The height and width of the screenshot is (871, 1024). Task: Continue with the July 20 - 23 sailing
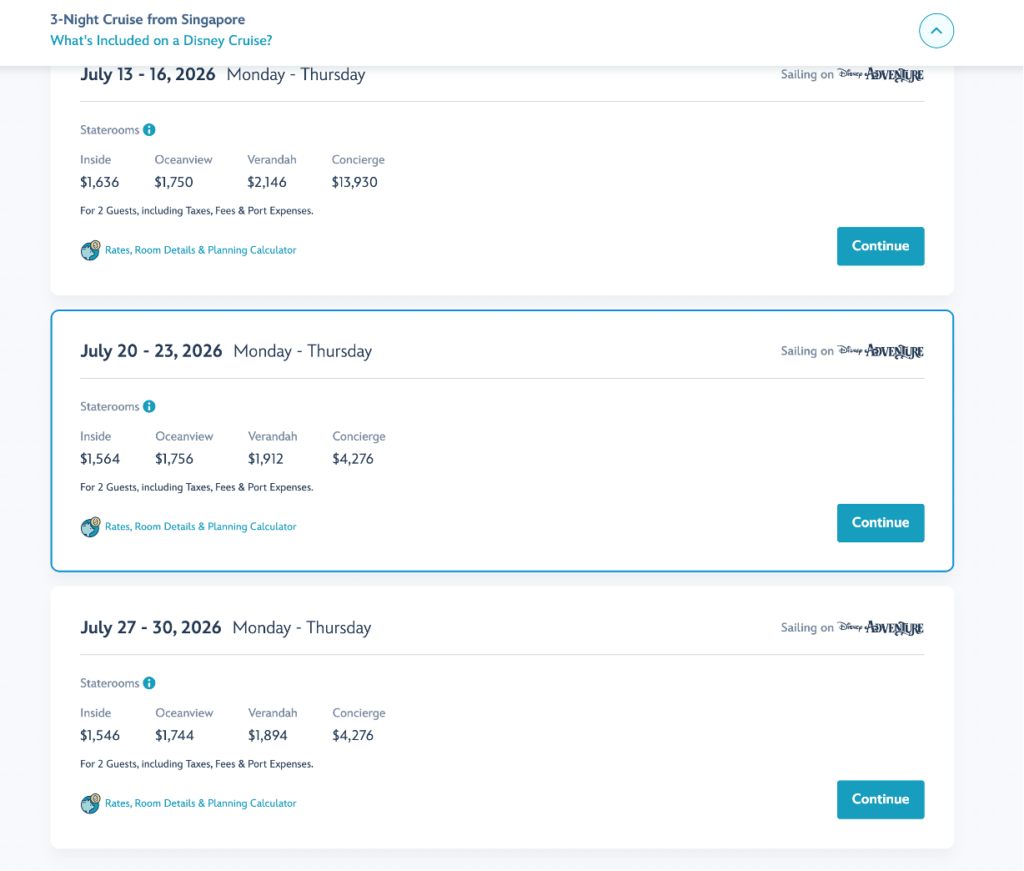point(880,523)
